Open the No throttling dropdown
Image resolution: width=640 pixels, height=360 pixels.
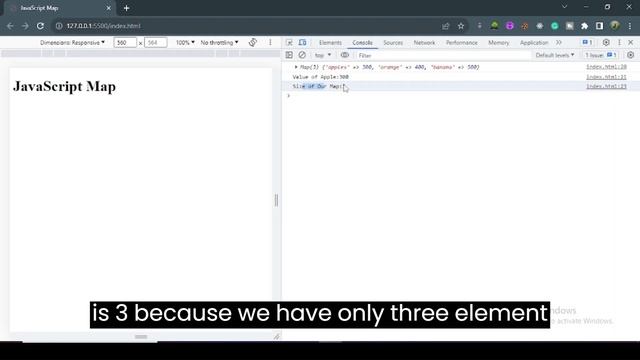[219, 42]
